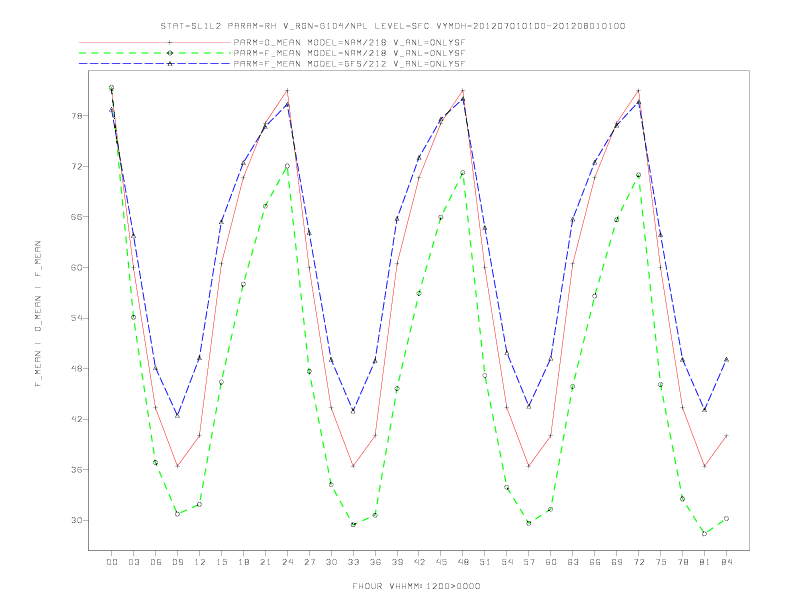Click the chart title starting with STAT=SL1L2
The image size is (792, 612).
click(x=393, y=26)
